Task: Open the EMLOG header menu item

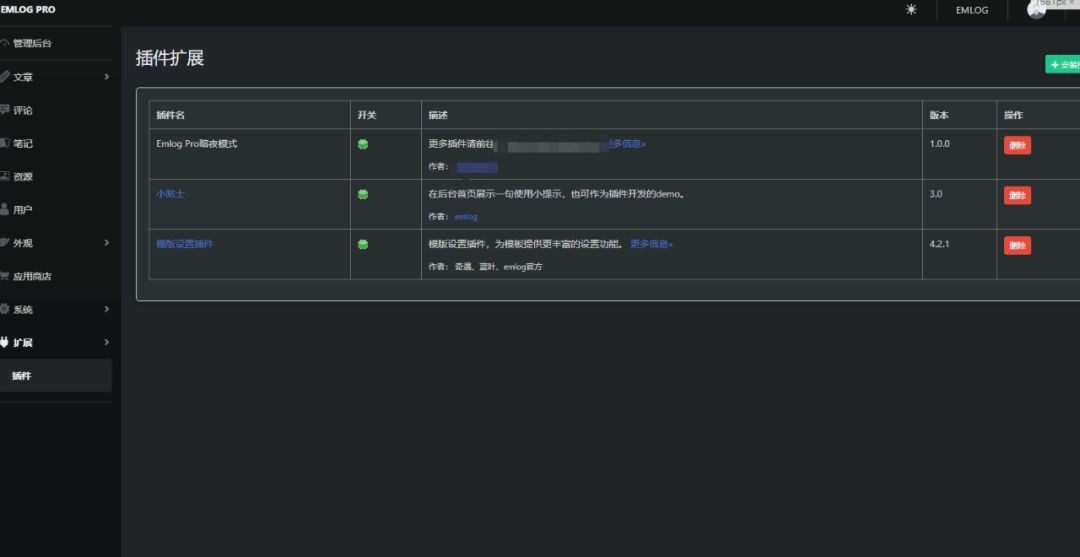Action: coord(971,11)
